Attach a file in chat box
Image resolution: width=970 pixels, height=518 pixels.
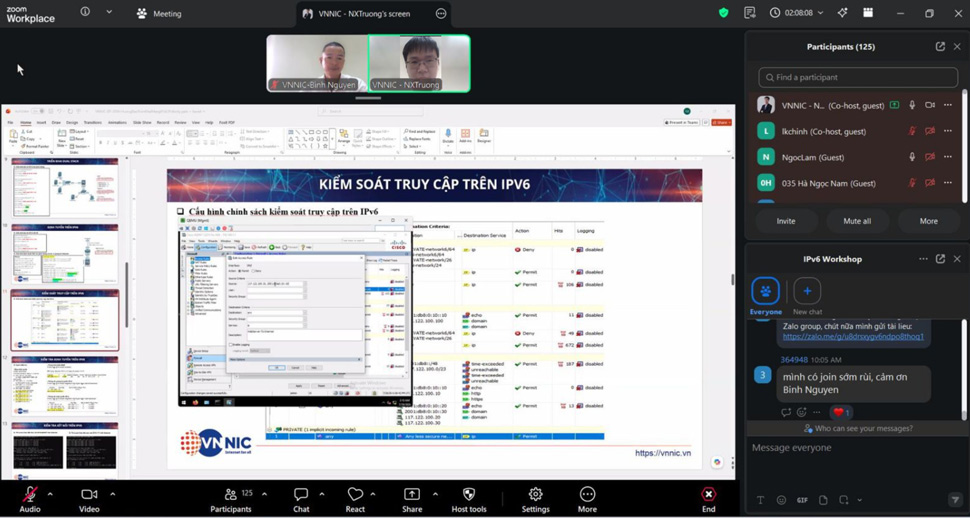click(x=823, y=500)
